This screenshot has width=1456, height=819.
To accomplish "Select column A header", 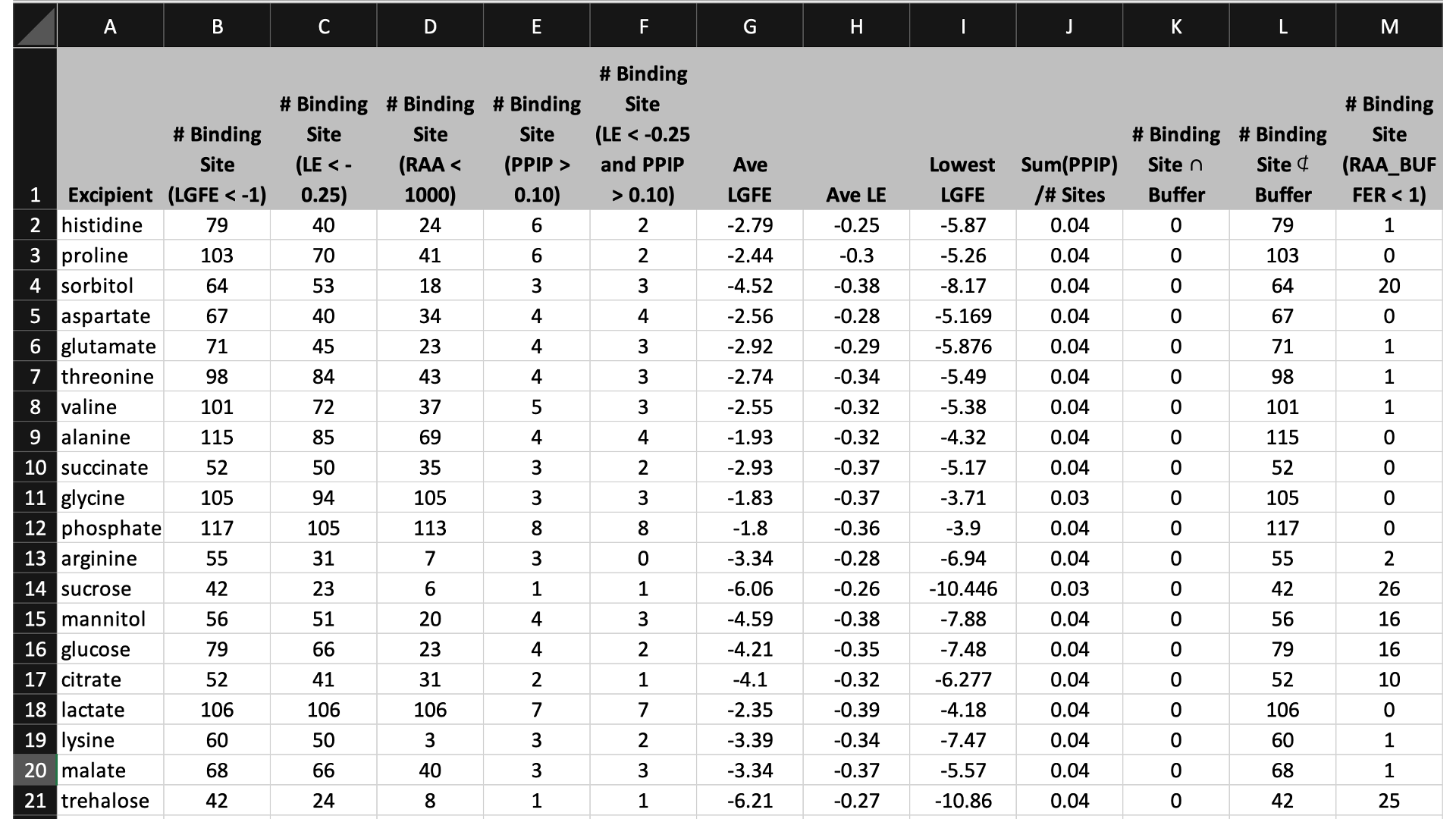I will (x=110, y=26).
